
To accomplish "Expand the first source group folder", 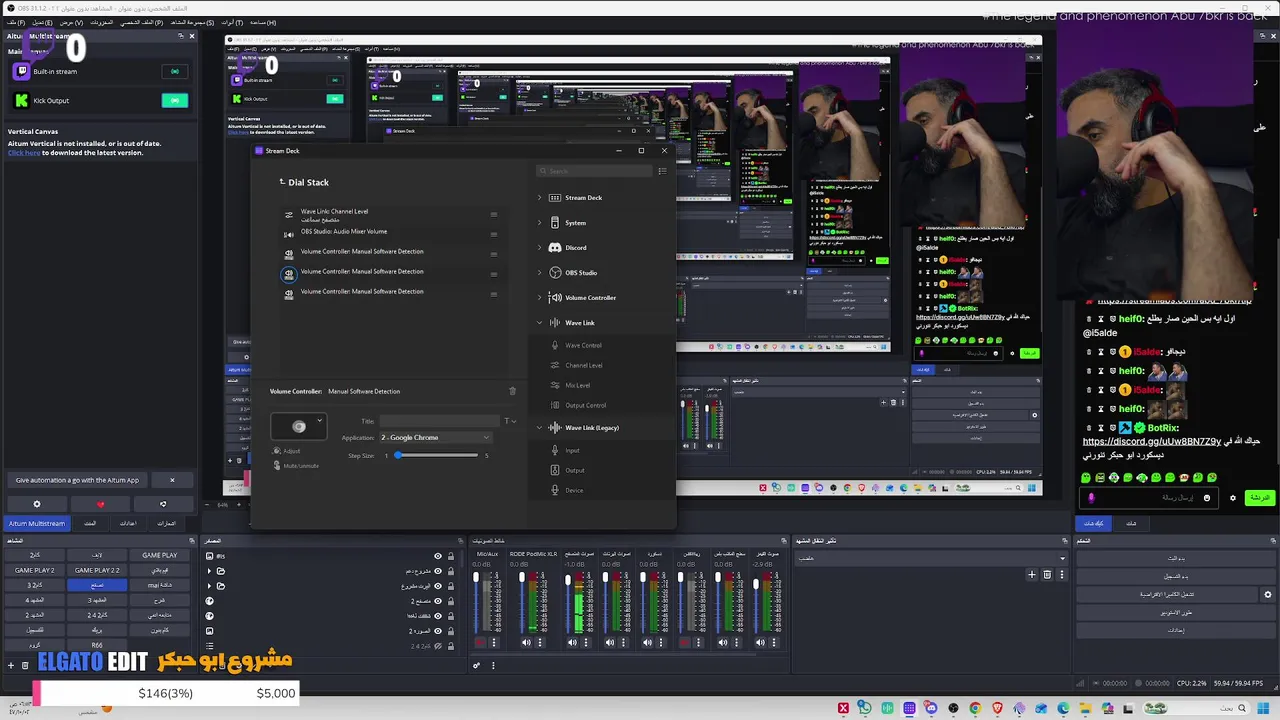I will pos(209,571).
